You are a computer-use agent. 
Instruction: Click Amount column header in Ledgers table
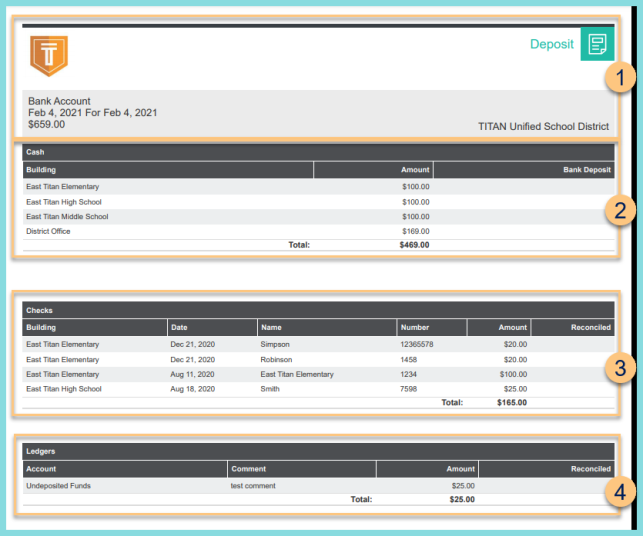coord(427,469)
